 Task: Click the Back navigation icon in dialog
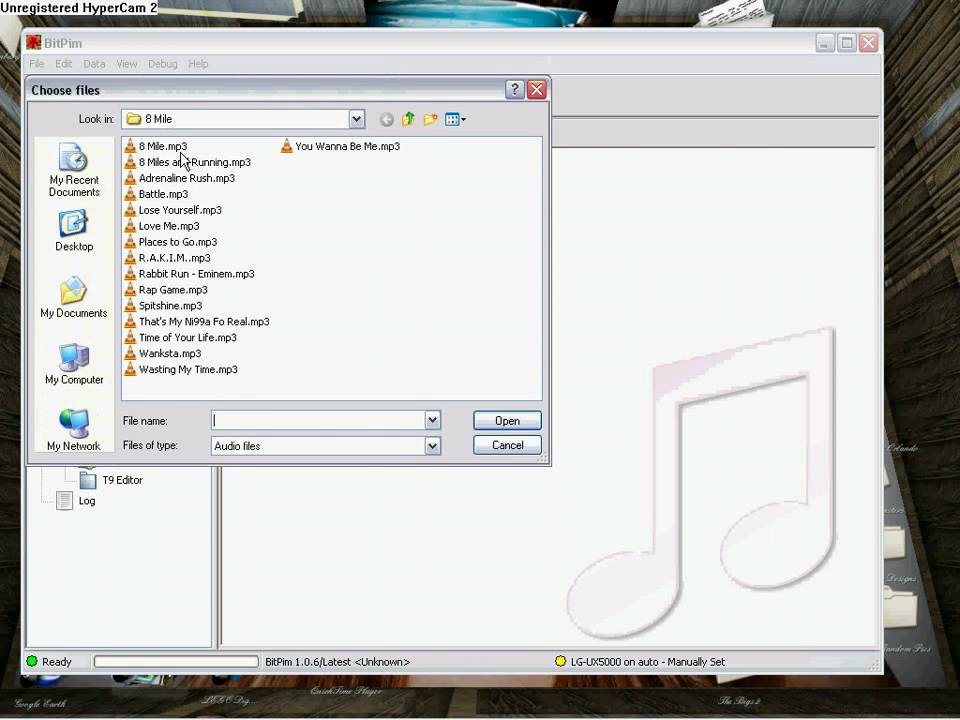click(386, 119)
